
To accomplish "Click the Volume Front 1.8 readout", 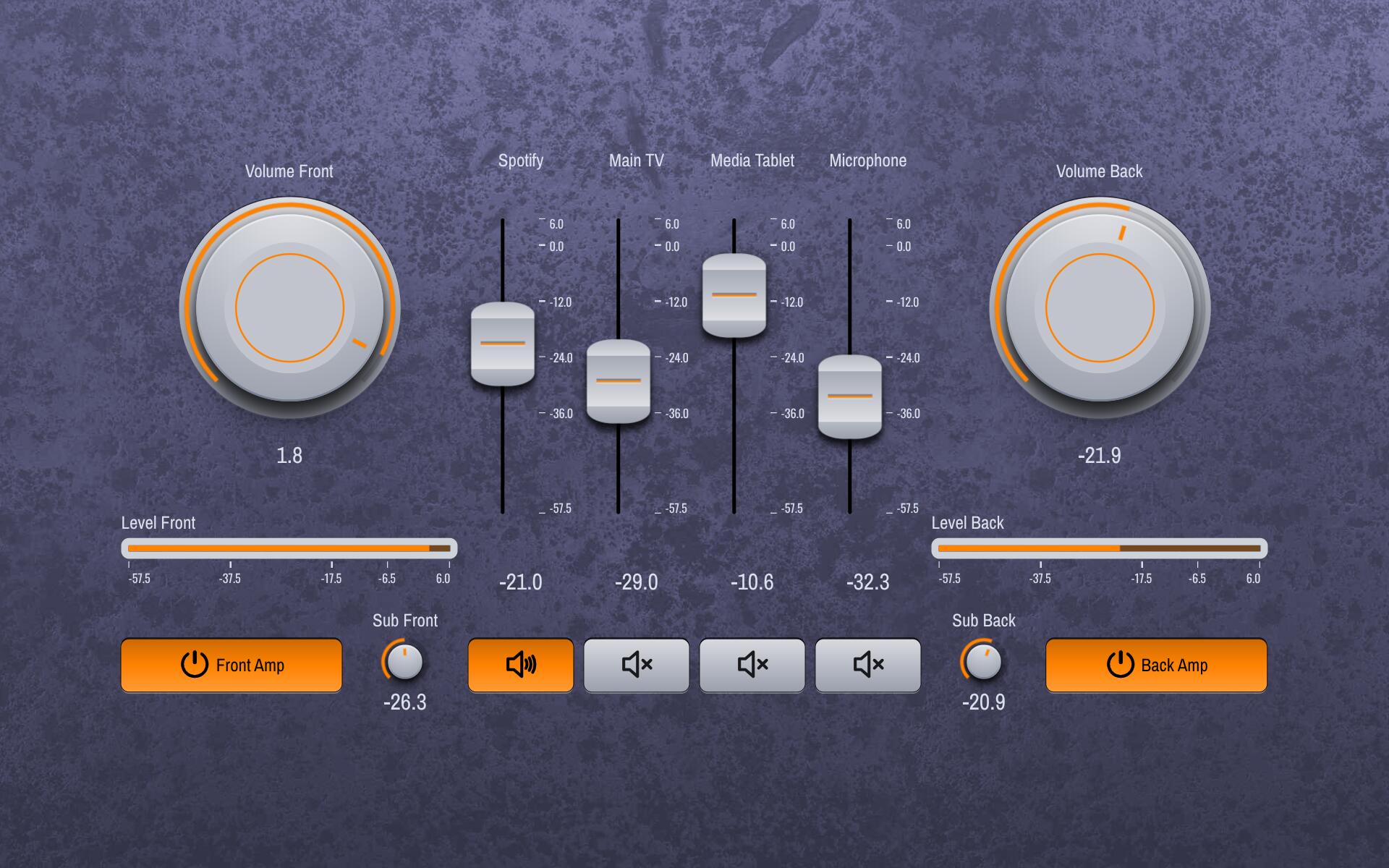I will [289, 456].
